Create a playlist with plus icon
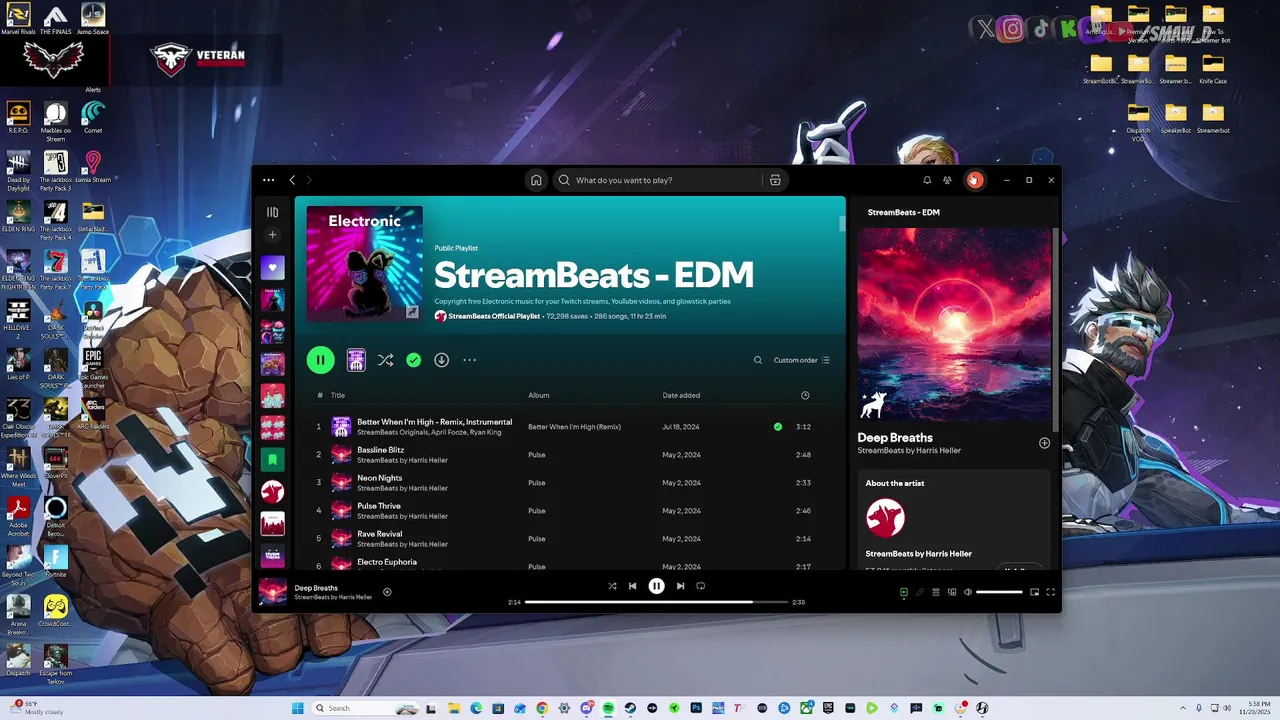The image size is (1280, 720). [272, 235]
